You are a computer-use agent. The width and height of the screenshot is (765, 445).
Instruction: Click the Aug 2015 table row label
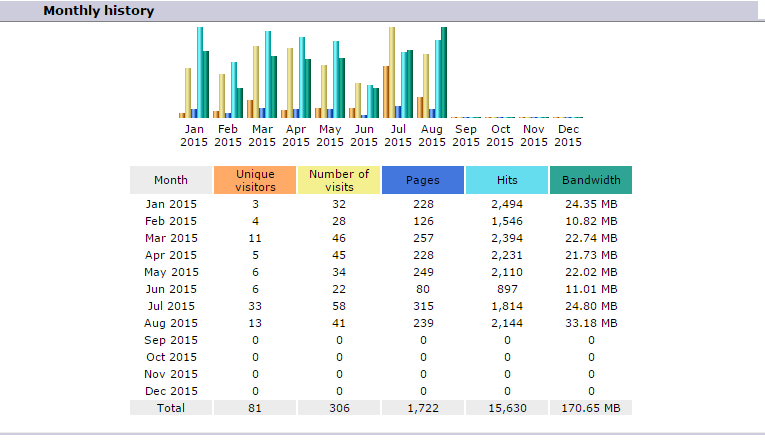tap(171, 324)
